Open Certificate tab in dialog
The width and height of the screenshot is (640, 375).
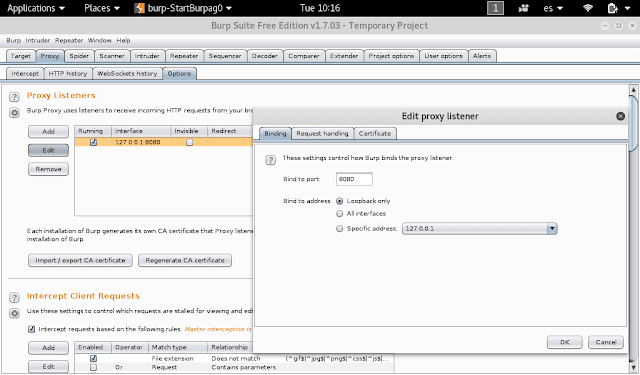(x=375, y=133)
